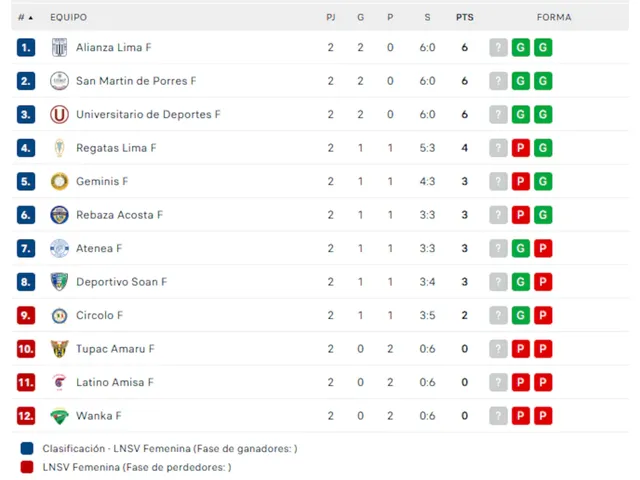The height and width of the screenshot is (480, 640).
Task: Click Alianza Lima's unknown next-match form badge
Action: tap(499, 47)
